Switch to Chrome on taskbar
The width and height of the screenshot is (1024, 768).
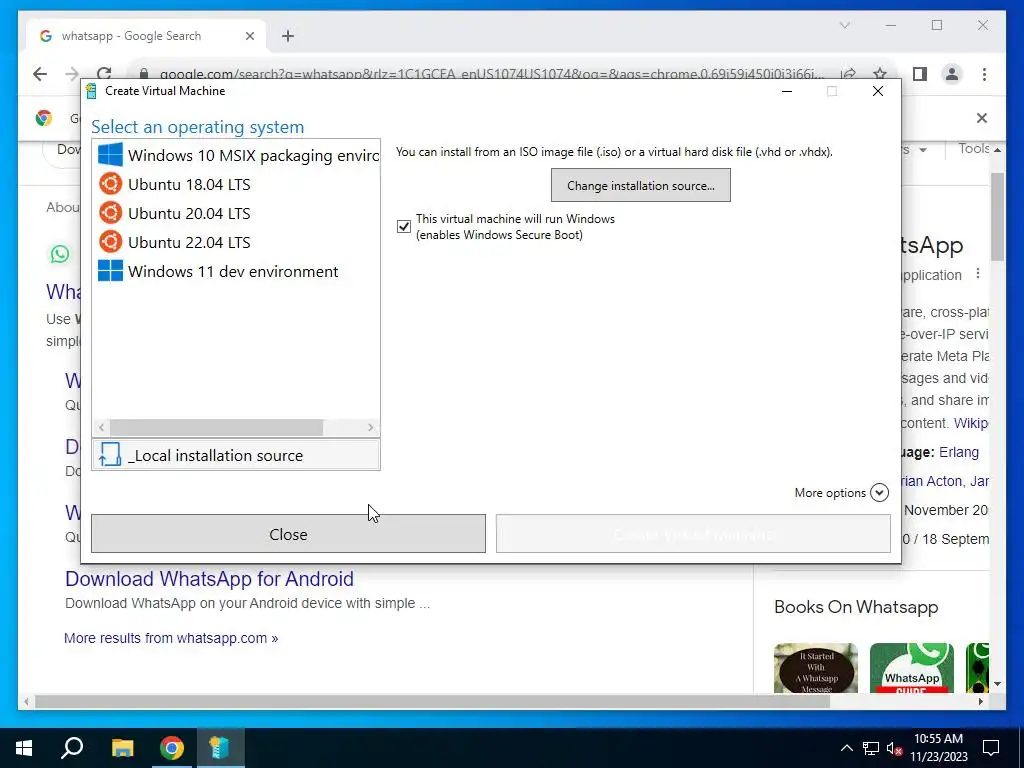tap(172, 748)
